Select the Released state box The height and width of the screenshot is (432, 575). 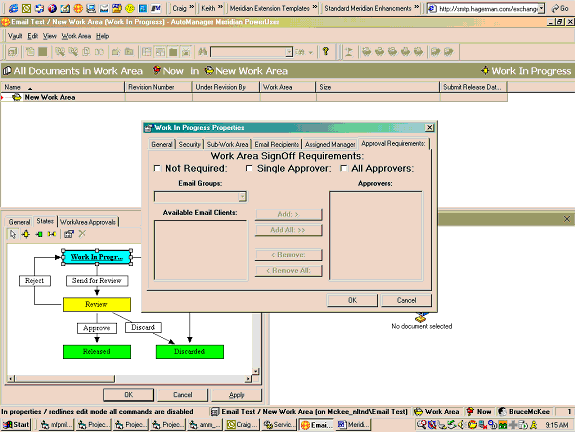pos(97,352)
